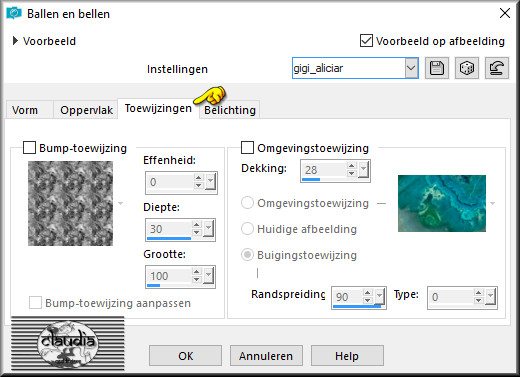Enable the Omgevingstoewijzing checkbox

(x=247, y=147)
